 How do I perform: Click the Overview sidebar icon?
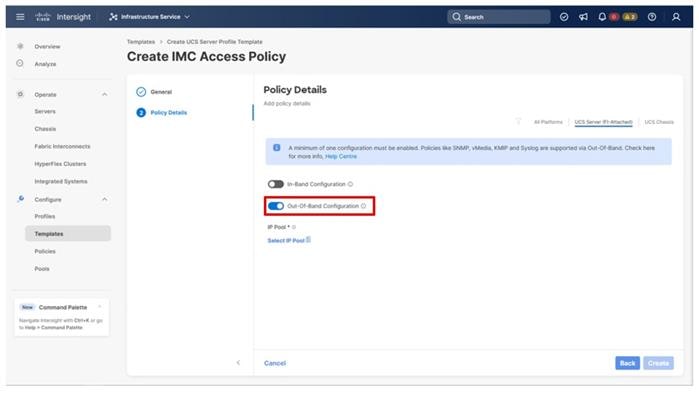point(20,46)
